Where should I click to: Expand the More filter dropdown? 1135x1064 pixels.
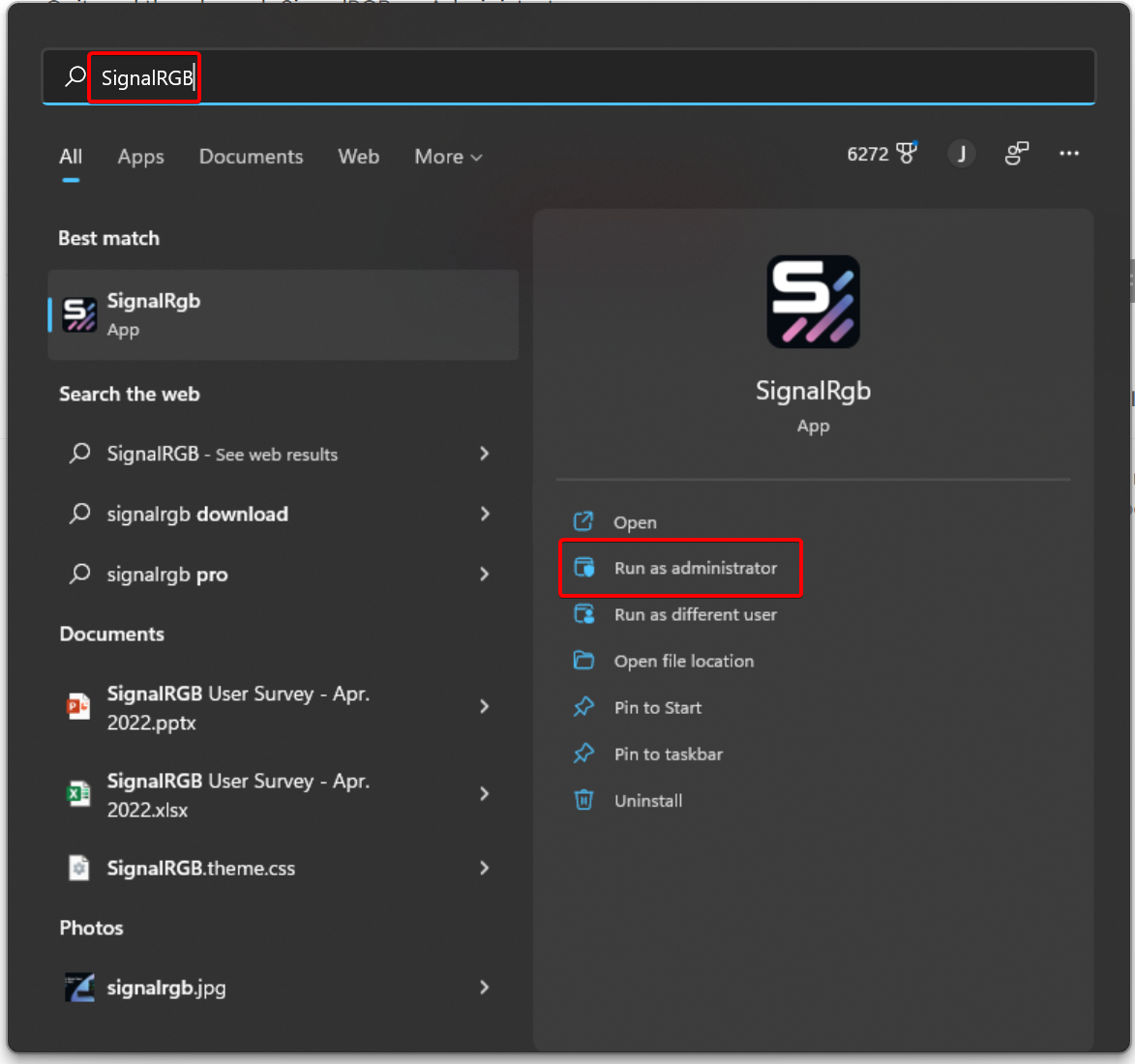click(x=448, y=157)
